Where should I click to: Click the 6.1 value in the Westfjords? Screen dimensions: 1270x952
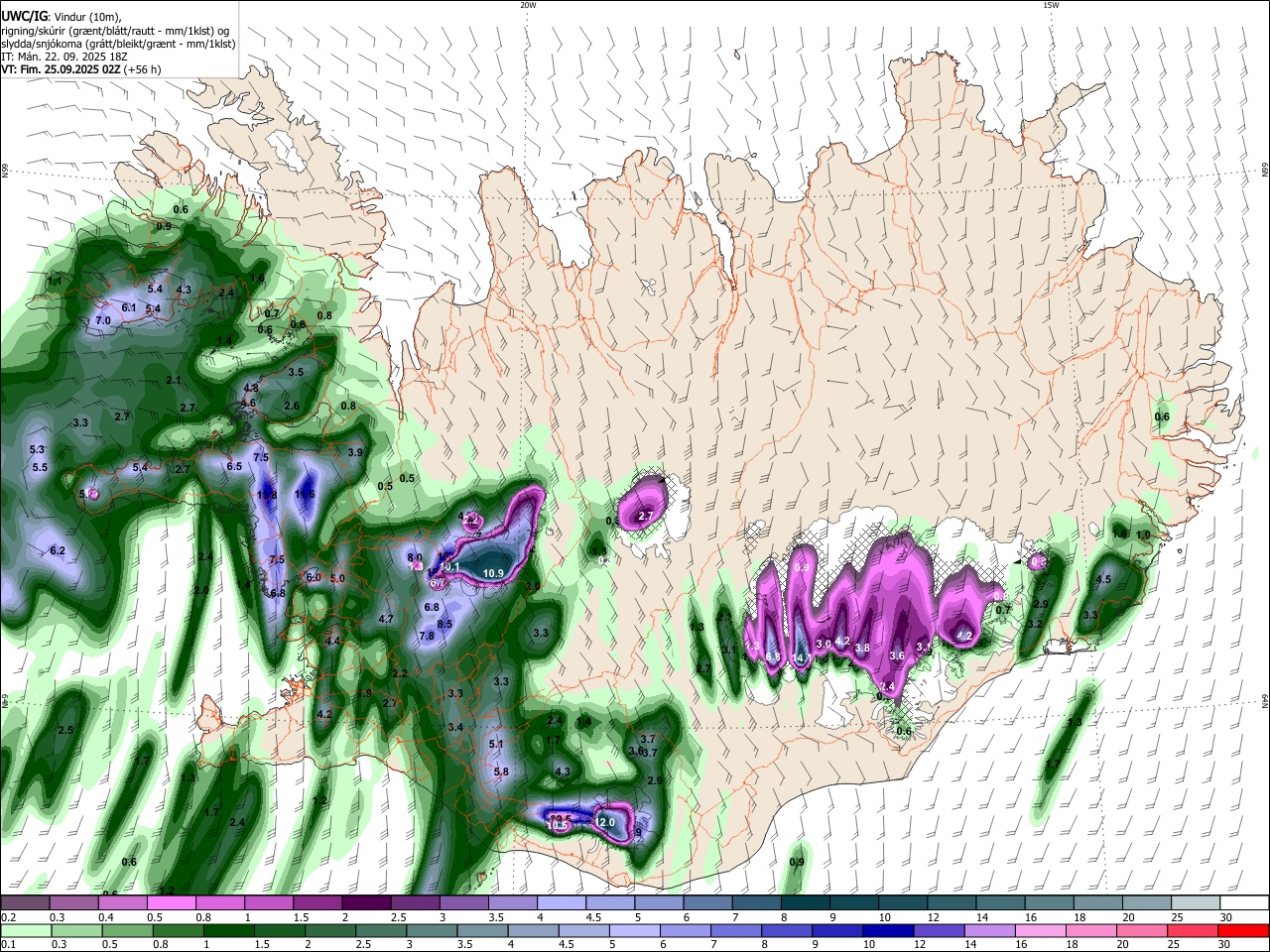(x=129, y=307)
